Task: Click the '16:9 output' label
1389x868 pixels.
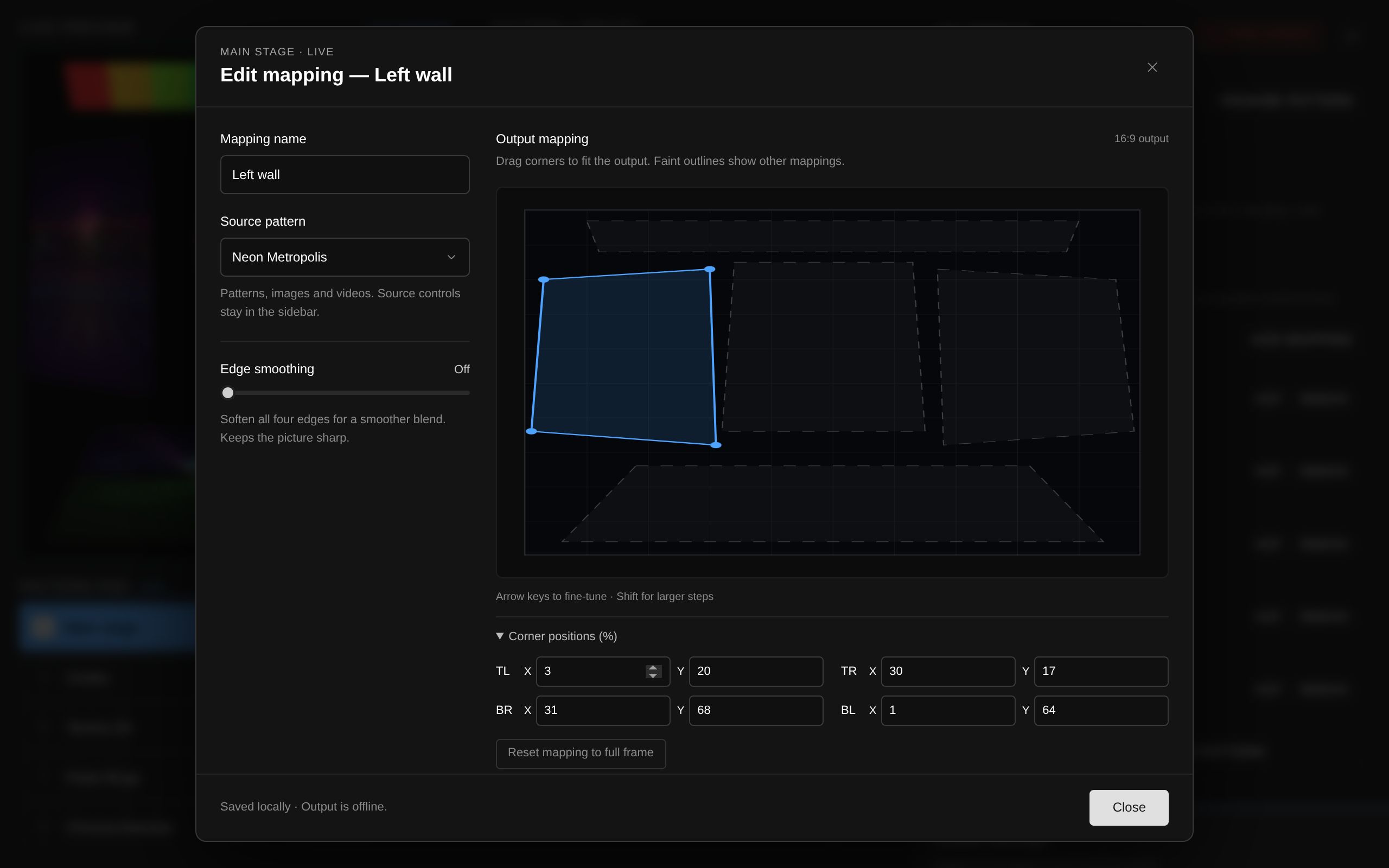Action: pyautogui.click(x=1141, y=139)
